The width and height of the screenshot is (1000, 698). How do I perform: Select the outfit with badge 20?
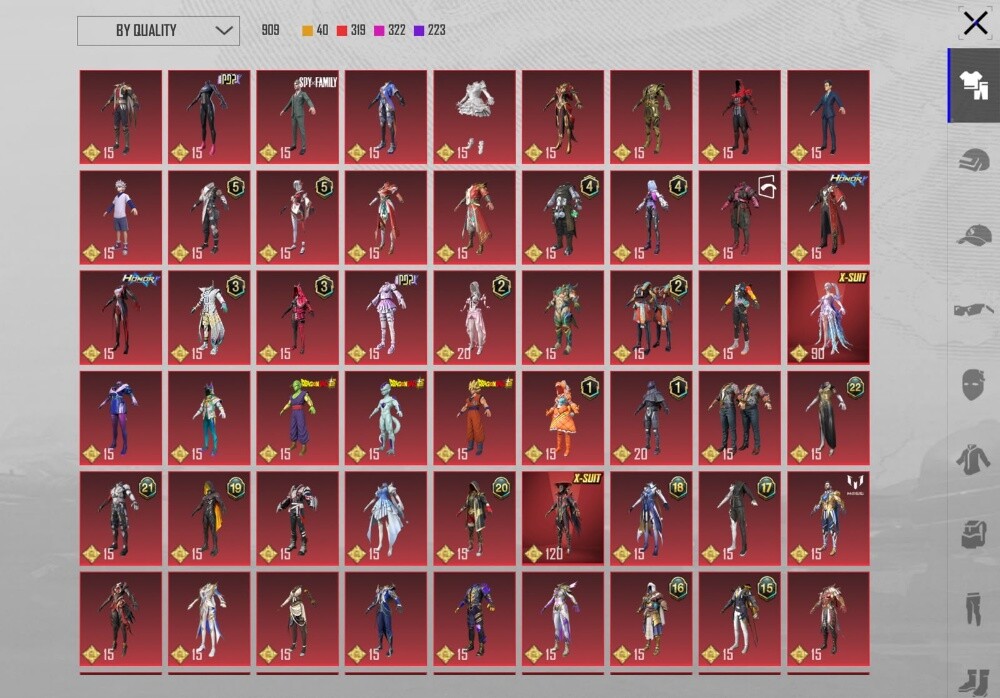(x=474, y=519)
